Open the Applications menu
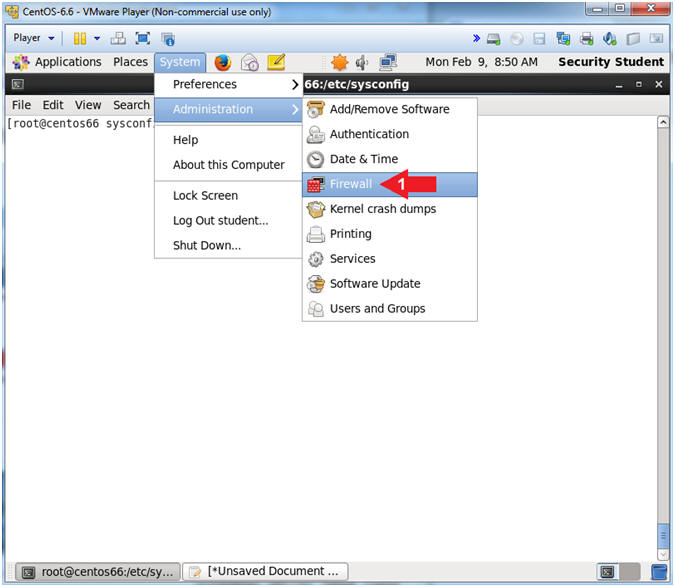 click(x=57, y=62)
